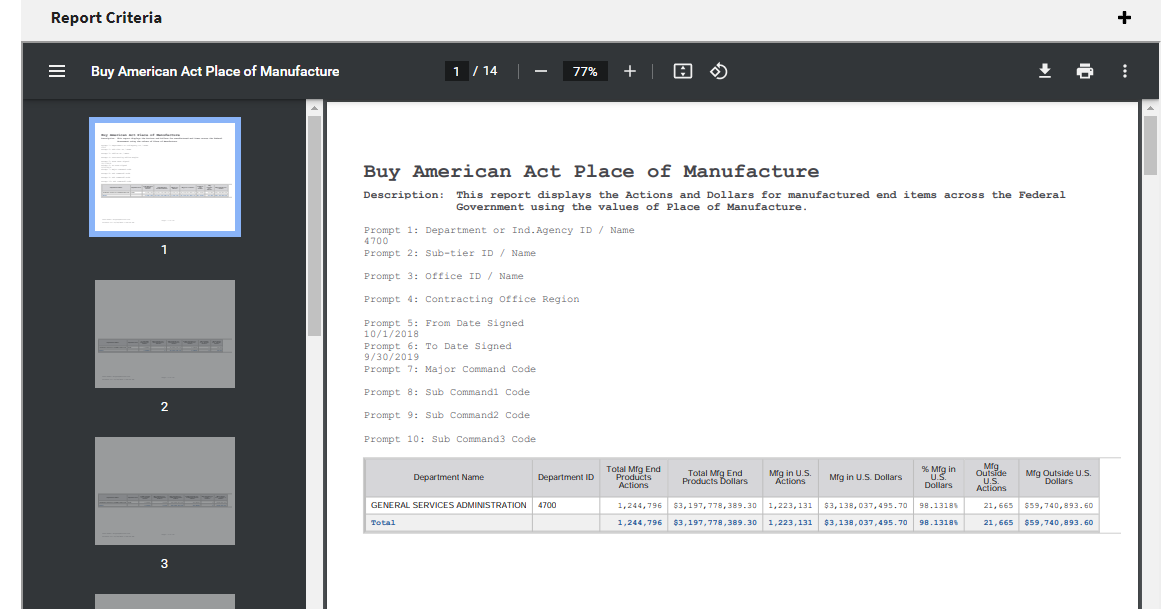Click the Department Name column header
The width and height of the screenshot is (1163, 609).
(x=449, y=477)
